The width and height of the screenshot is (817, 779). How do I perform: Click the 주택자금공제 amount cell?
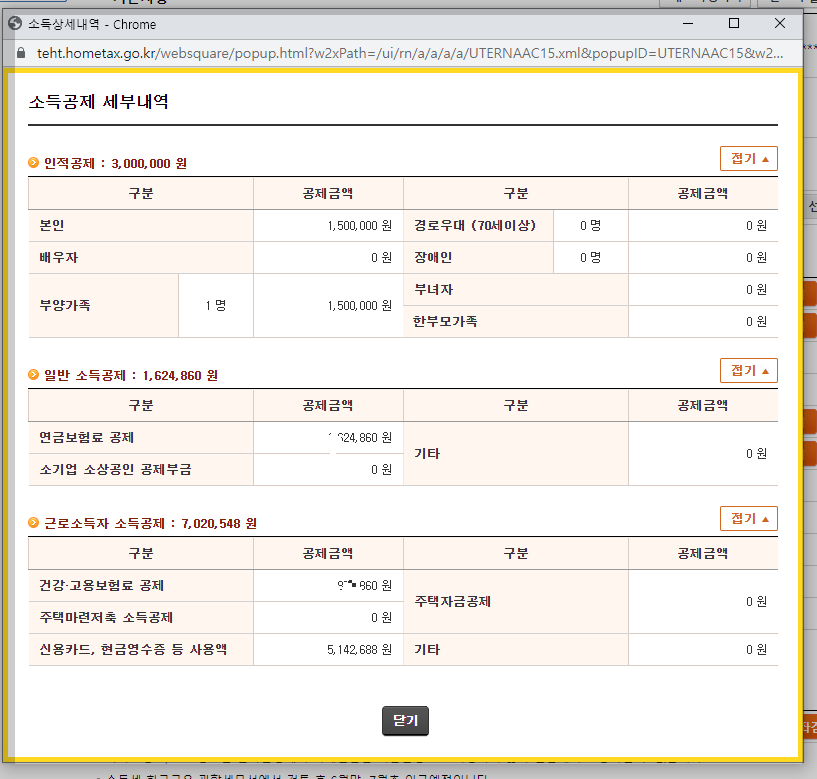click(703, 601)
